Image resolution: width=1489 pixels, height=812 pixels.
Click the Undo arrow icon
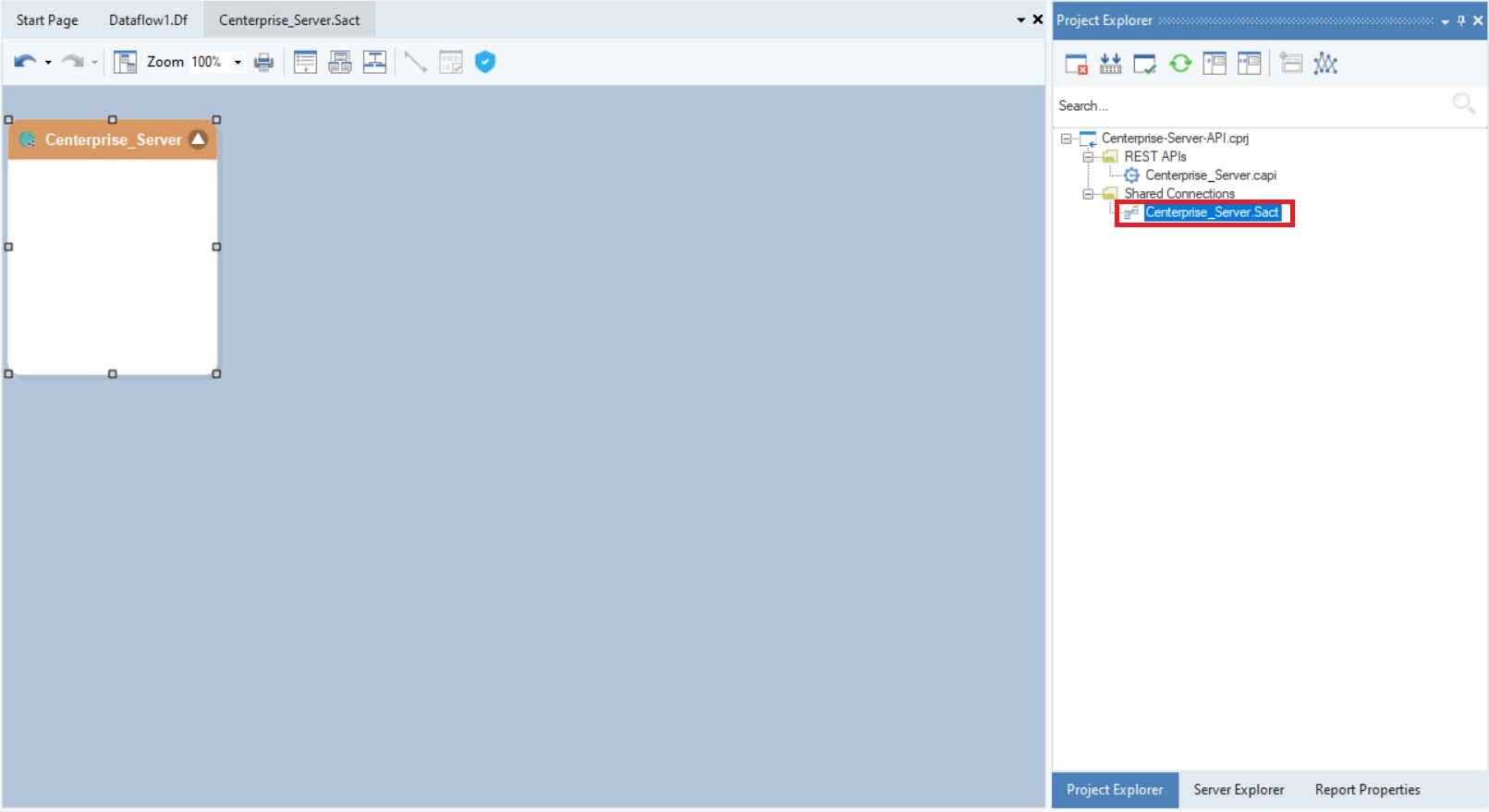(x=25, y=62)
